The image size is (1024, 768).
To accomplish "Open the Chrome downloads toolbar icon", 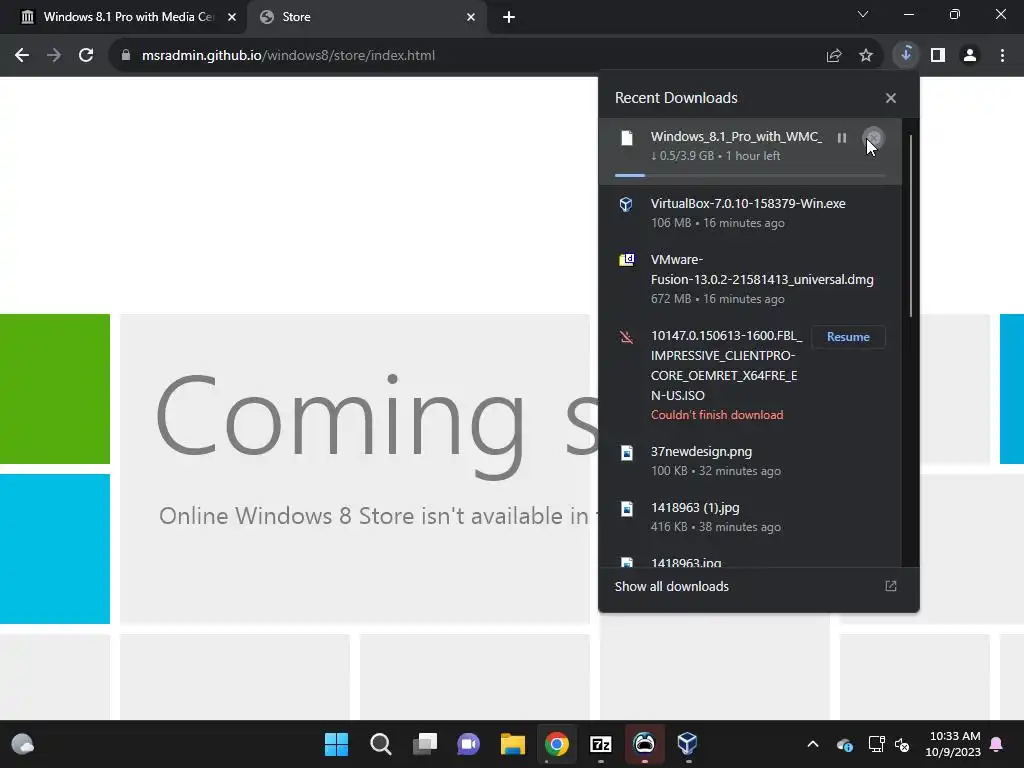I will tap(906, 55).
